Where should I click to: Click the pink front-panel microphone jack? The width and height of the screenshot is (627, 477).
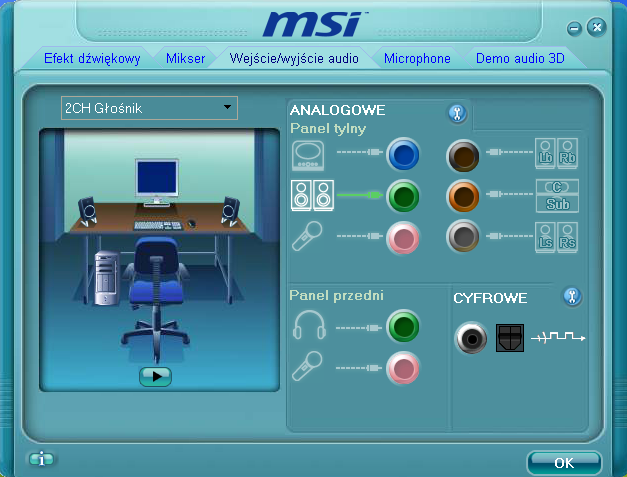403,367
